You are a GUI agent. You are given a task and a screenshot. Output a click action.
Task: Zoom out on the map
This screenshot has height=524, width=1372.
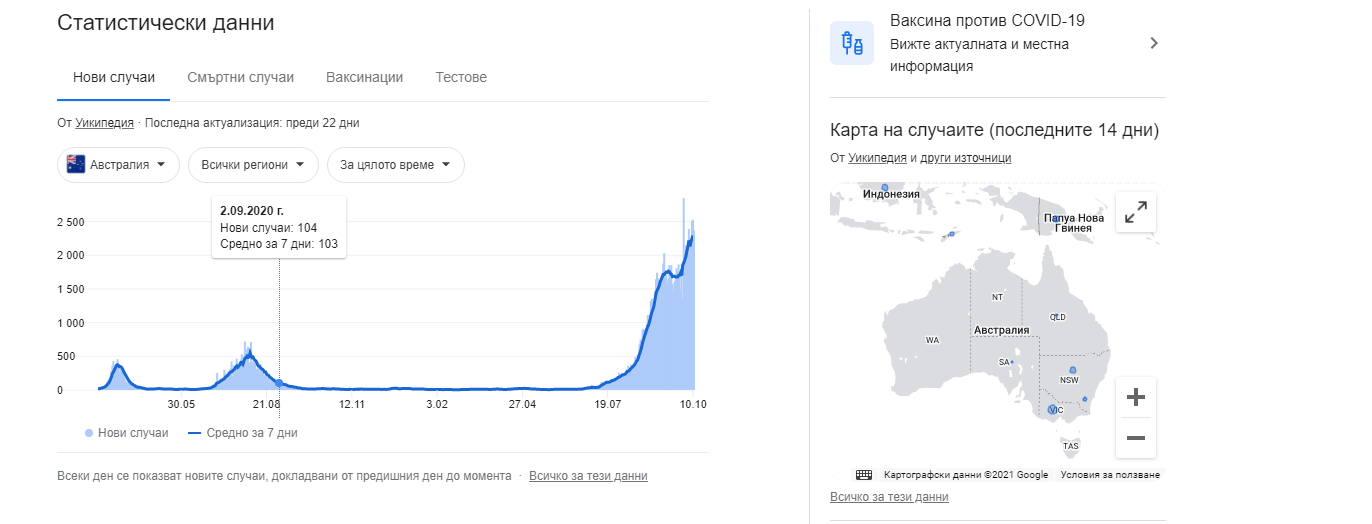coord(1135,437)
